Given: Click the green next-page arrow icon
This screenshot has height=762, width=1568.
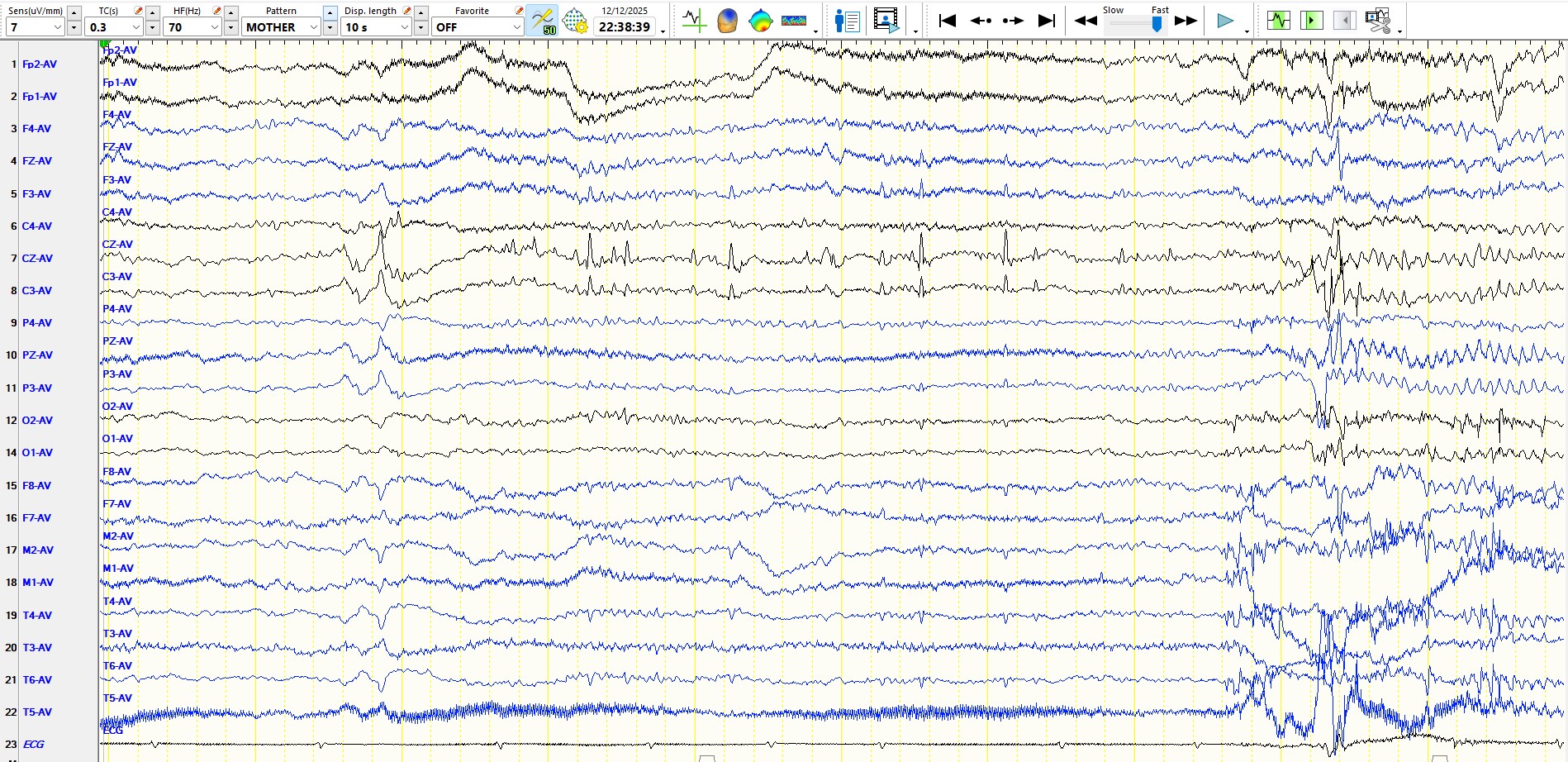Looking at the screenshot, I should tap(1312, 21).
